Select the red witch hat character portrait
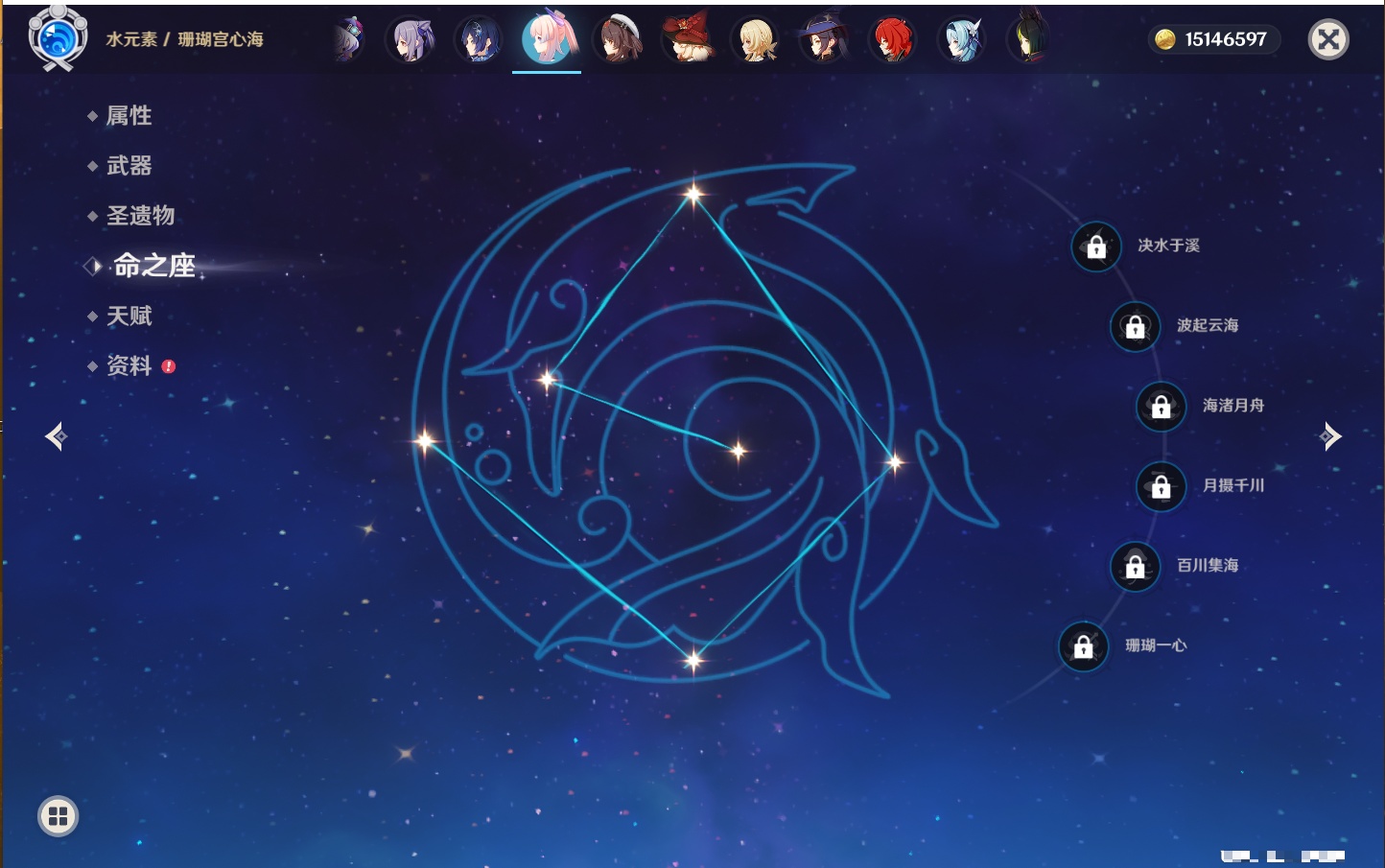Viewport: 1385px width, 868px height. click(687, 38)
